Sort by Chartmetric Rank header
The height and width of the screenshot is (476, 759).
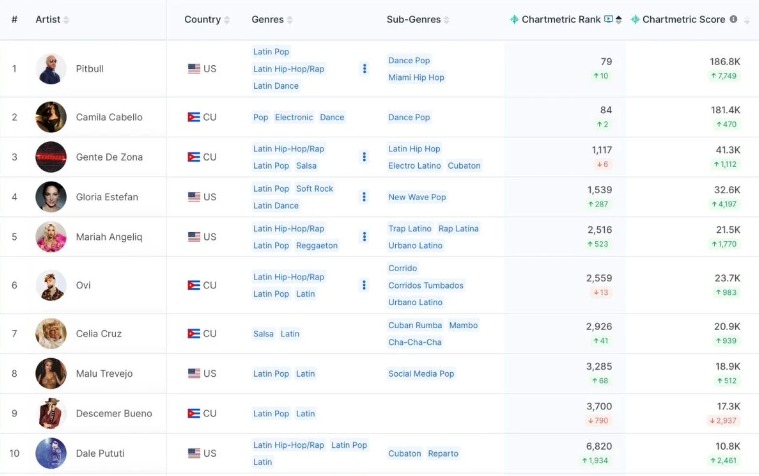tap(561, 20)
